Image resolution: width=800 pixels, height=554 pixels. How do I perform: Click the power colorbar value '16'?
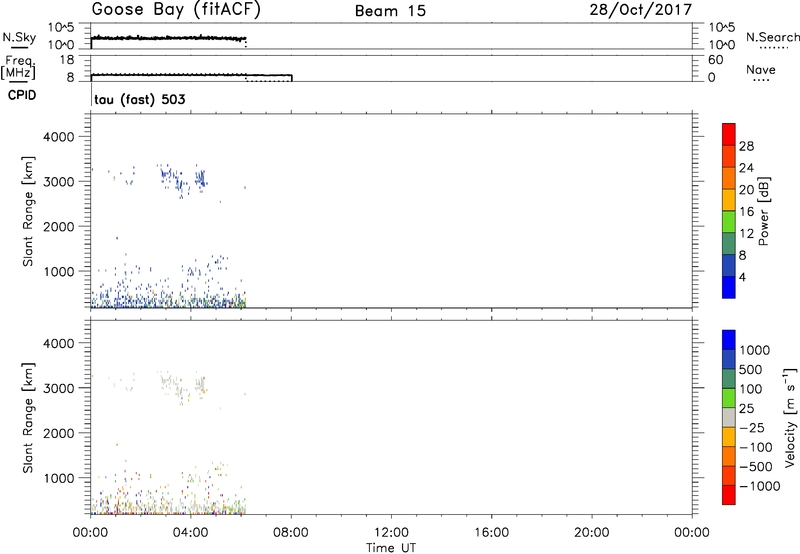pyautogui.click(x=746, y=212)
